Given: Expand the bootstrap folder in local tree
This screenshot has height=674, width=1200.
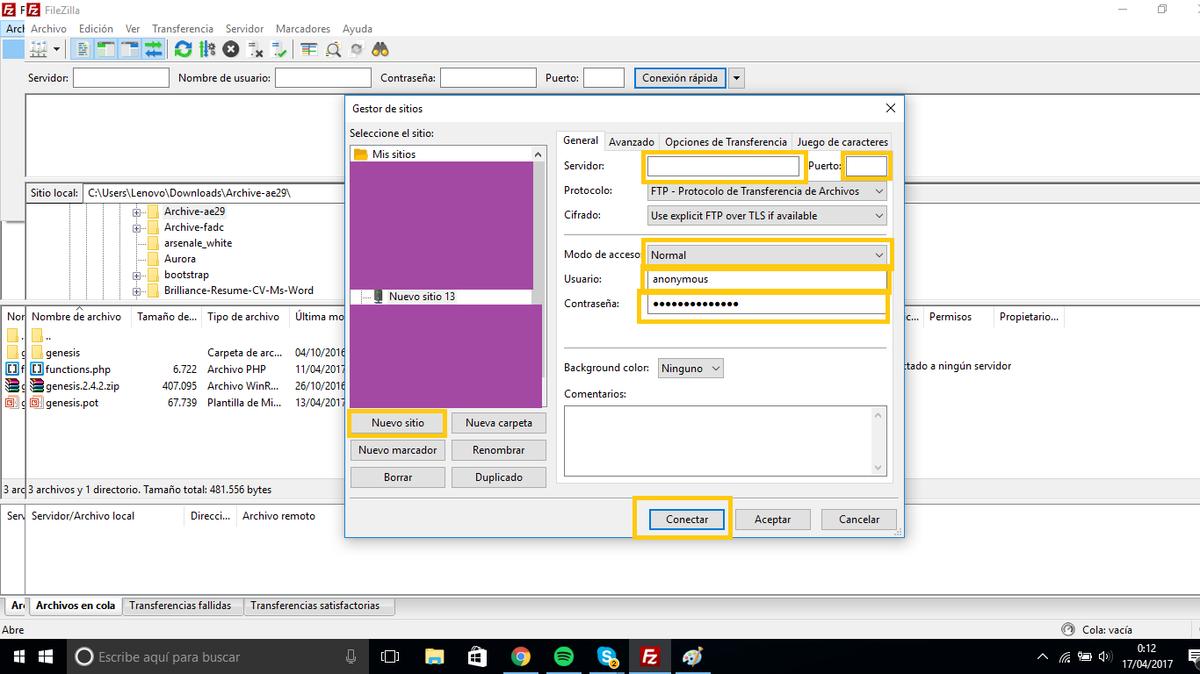Looking at the screenshot, I should [135, 275].
